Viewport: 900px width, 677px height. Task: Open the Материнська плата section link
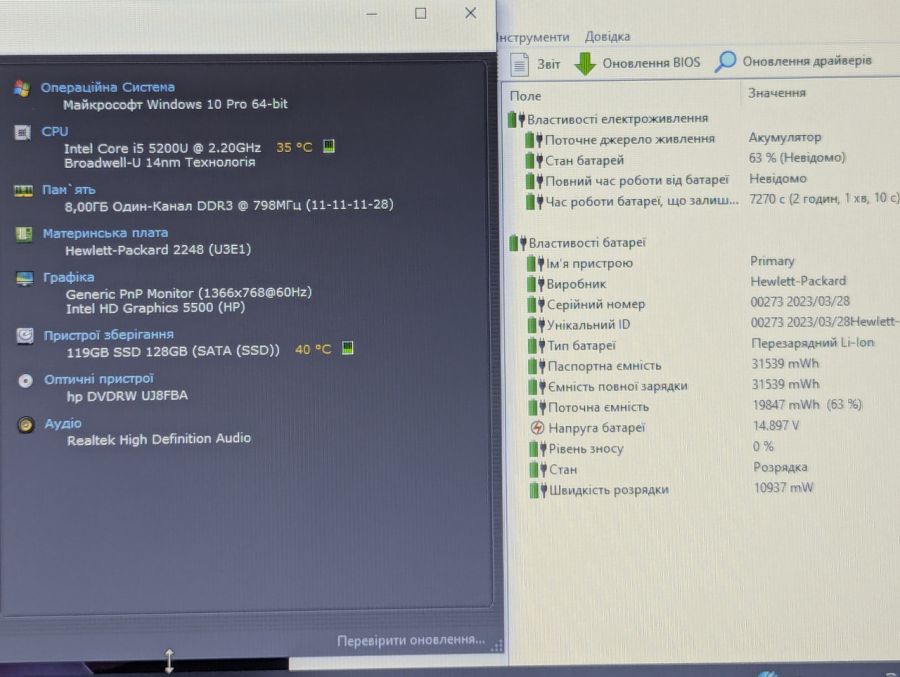tap(106, 233)
